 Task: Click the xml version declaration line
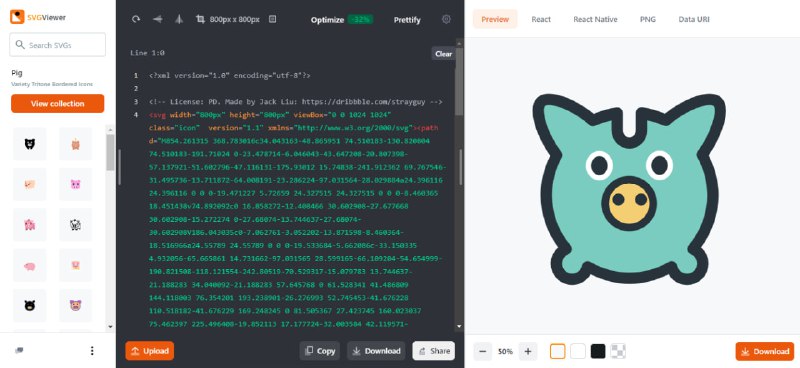click(x=230, y=76)
